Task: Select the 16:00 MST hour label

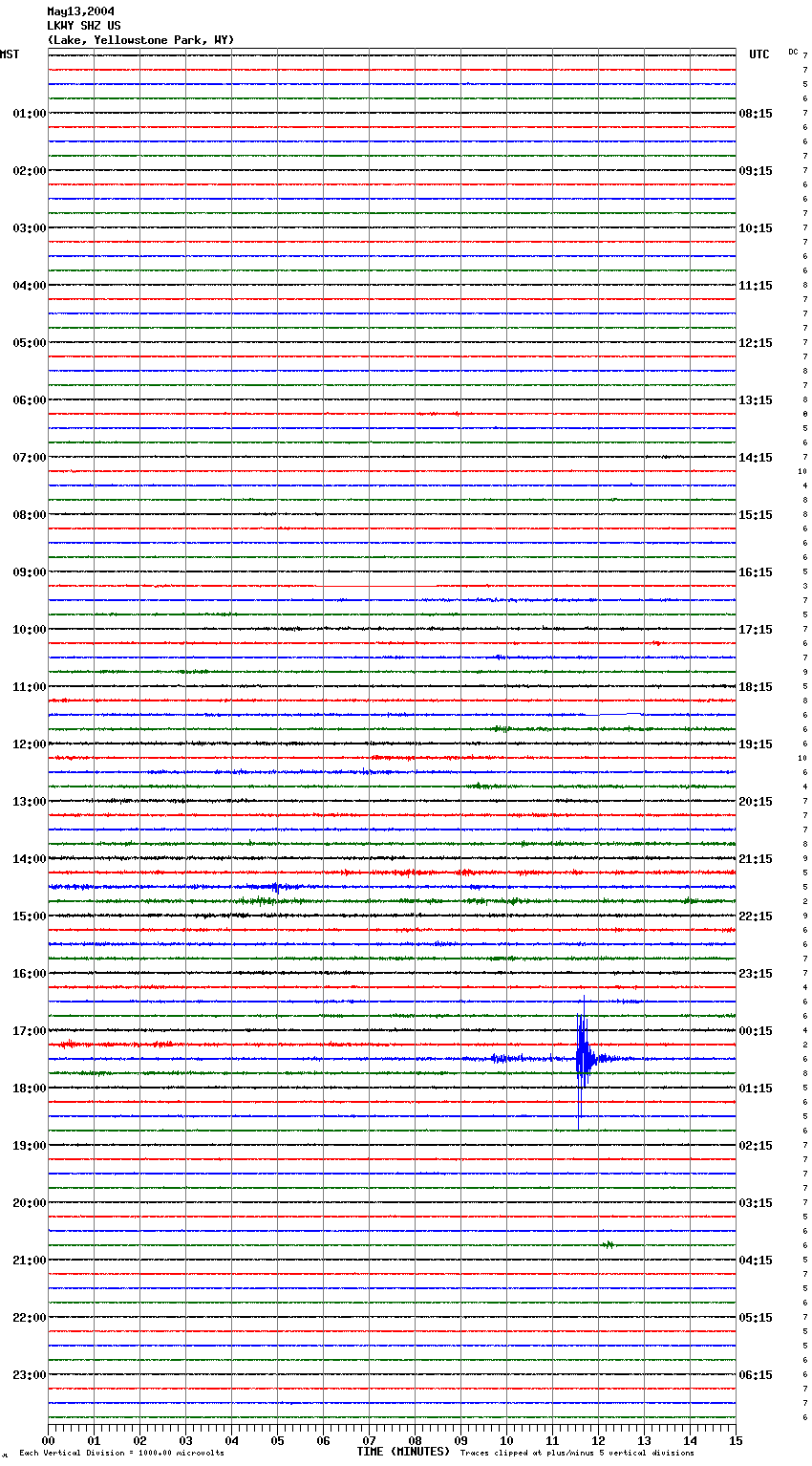Action: click(x=30, y=974)
